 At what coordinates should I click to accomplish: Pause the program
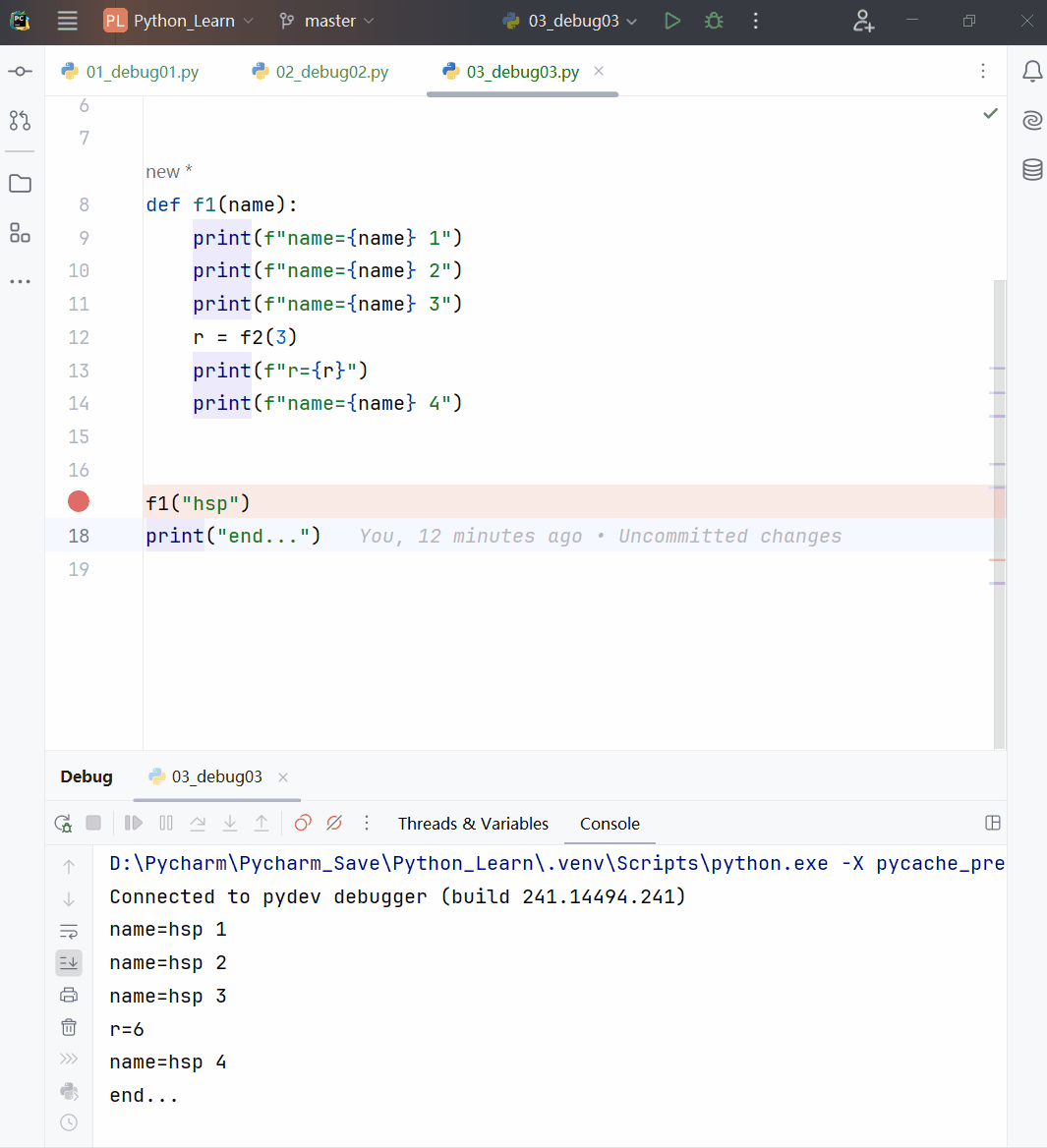[x=166, y=823]
